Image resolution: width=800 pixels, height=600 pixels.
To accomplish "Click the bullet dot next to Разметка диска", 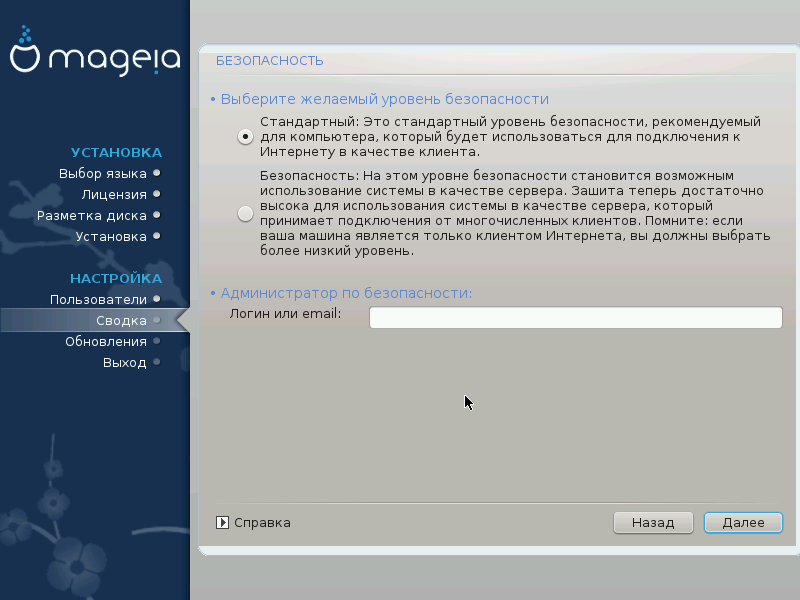I will [x=157, y=215].
